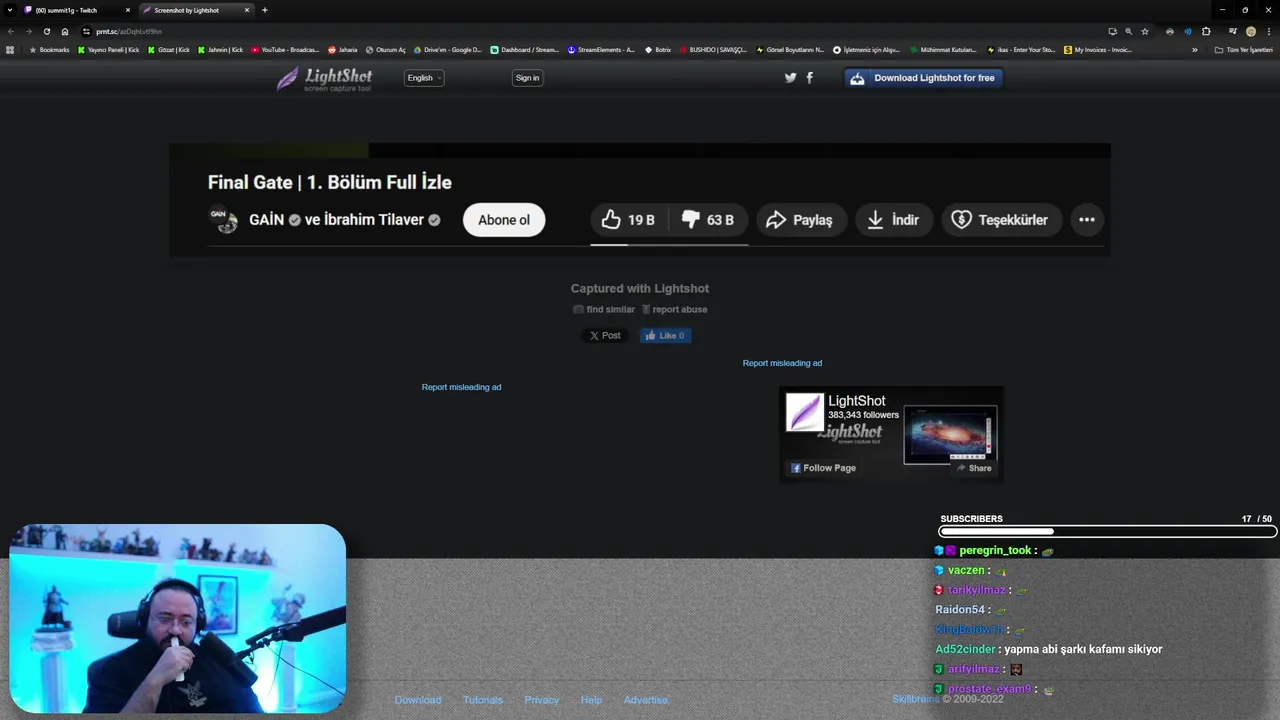Click Share in LightShot Facebook widget
The width and height of the screenshot is (1280, 720).
[x=973, y=468]
